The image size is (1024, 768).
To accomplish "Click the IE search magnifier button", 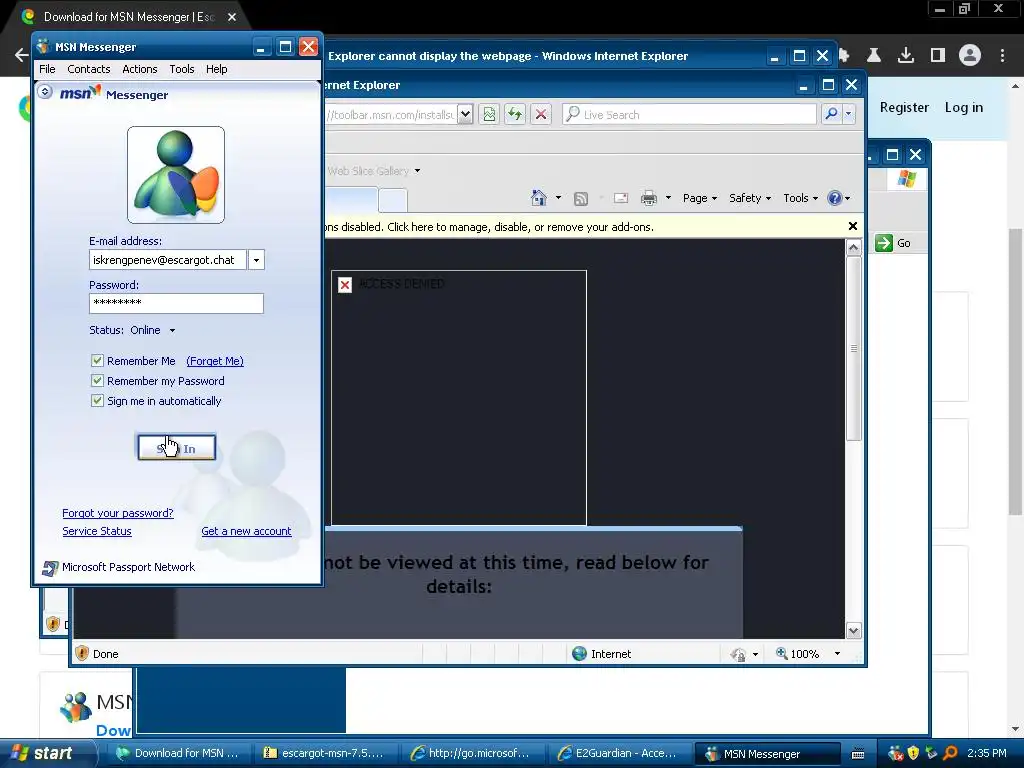I will click(x=831, y=114).
